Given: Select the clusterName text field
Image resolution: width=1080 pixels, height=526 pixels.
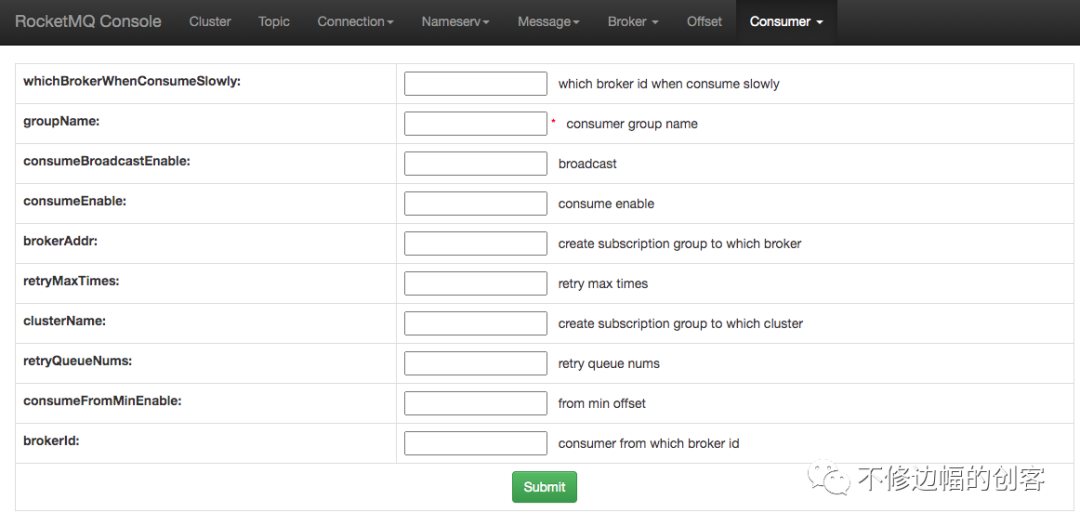Looking at the screenshot, I should [x=475, y=324].
